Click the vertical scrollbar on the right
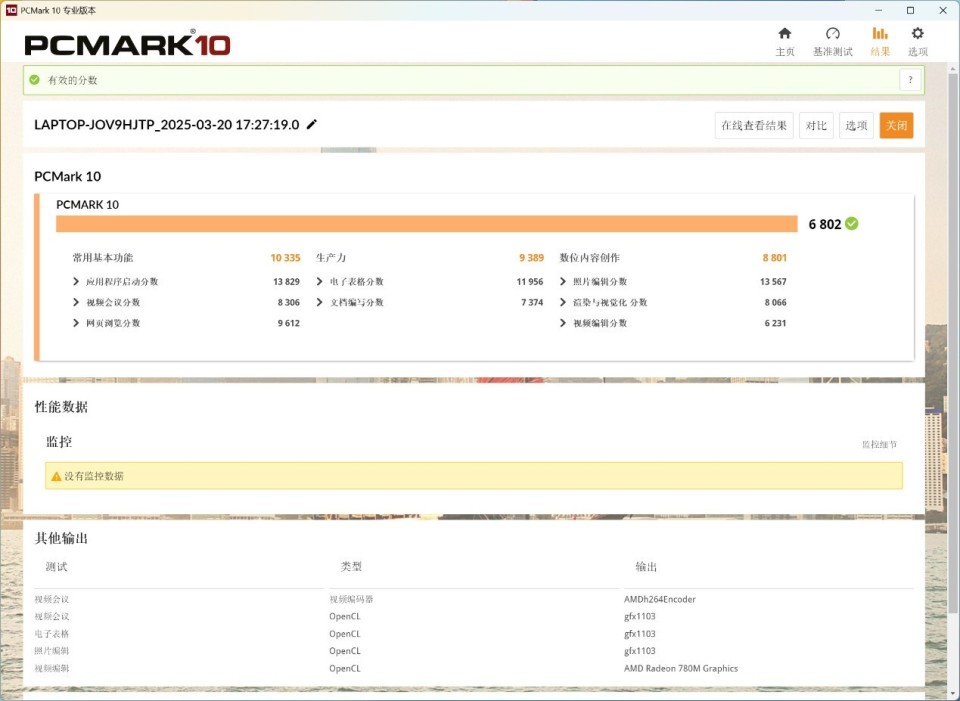Viewport: 960px width, 701px height. point(953,343)
